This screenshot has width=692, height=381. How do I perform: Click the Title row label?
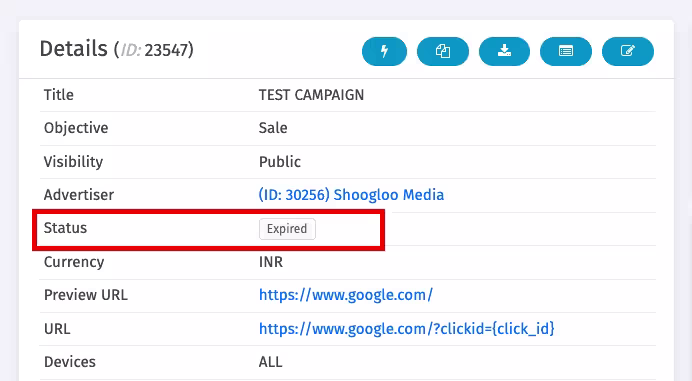[59, 95]
